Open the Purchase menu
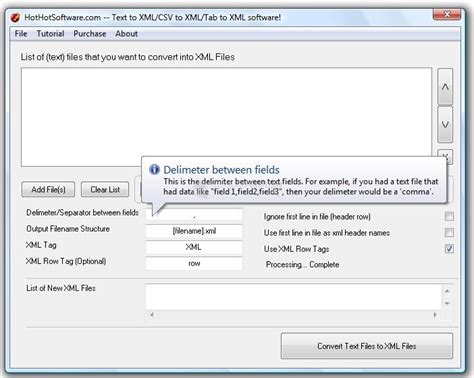Screen dimensions: 474x378 (90, 34)
